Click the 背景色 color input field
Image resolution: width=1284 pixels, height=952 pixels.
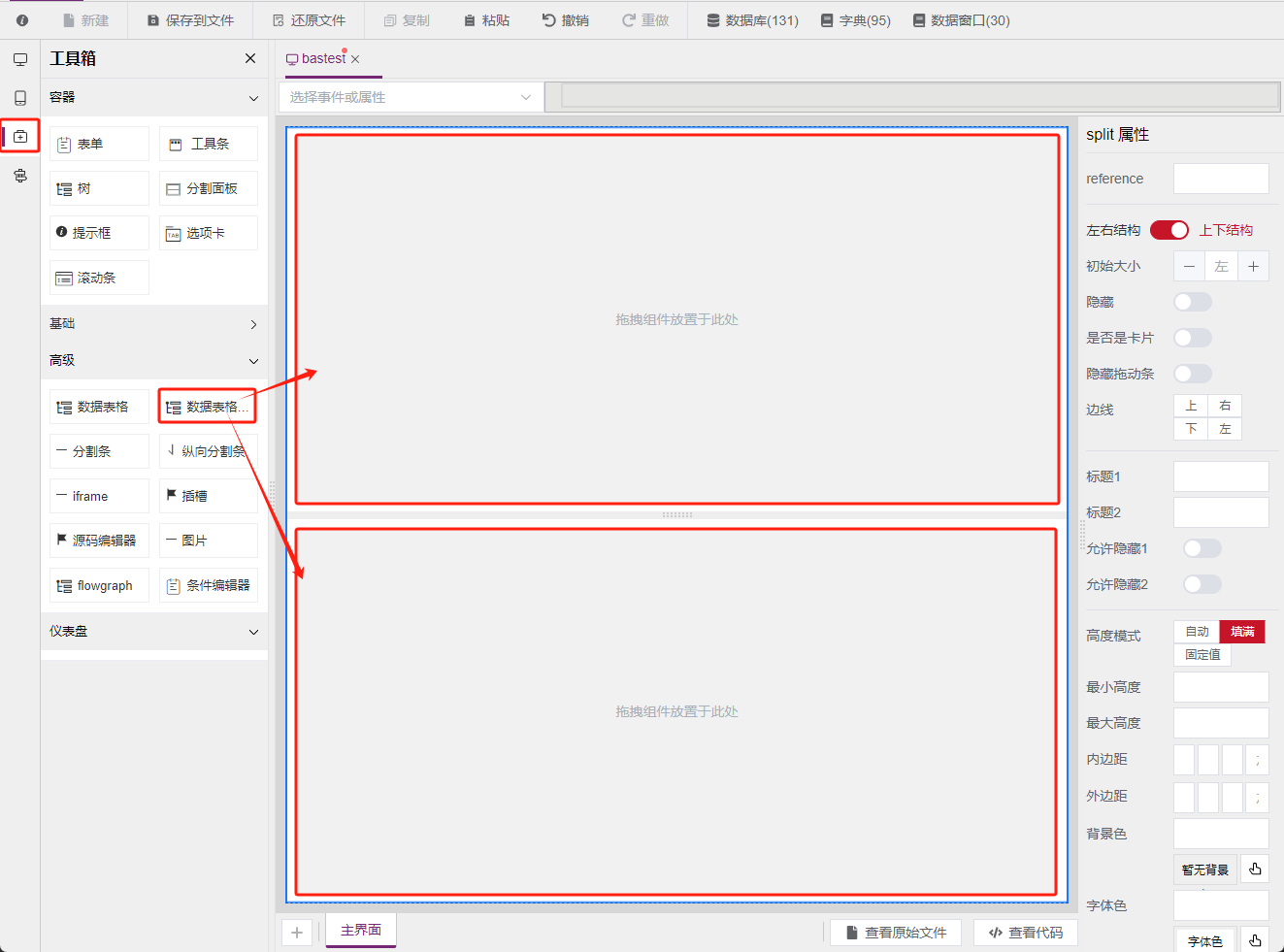1220,834
